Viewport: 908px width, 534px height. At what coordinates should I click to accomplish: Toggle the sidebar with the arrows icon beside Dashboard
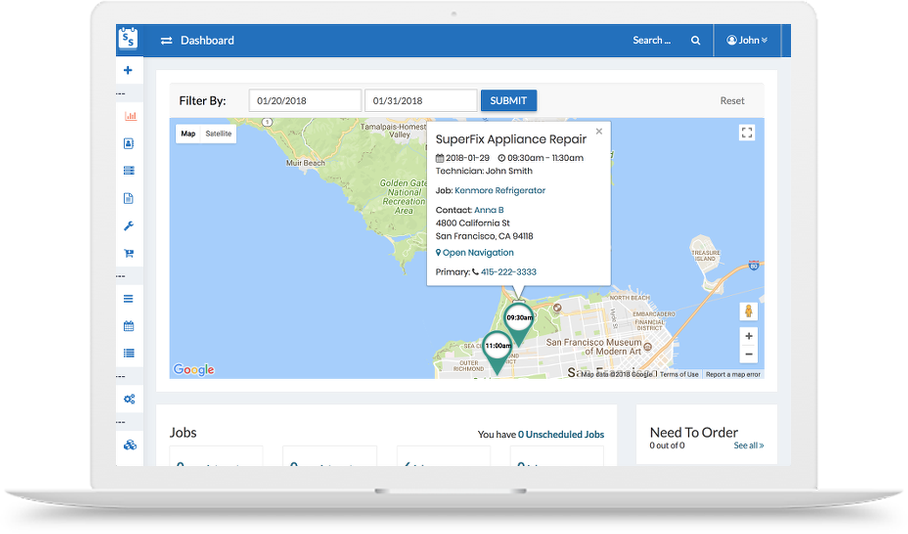click(166, 41)
